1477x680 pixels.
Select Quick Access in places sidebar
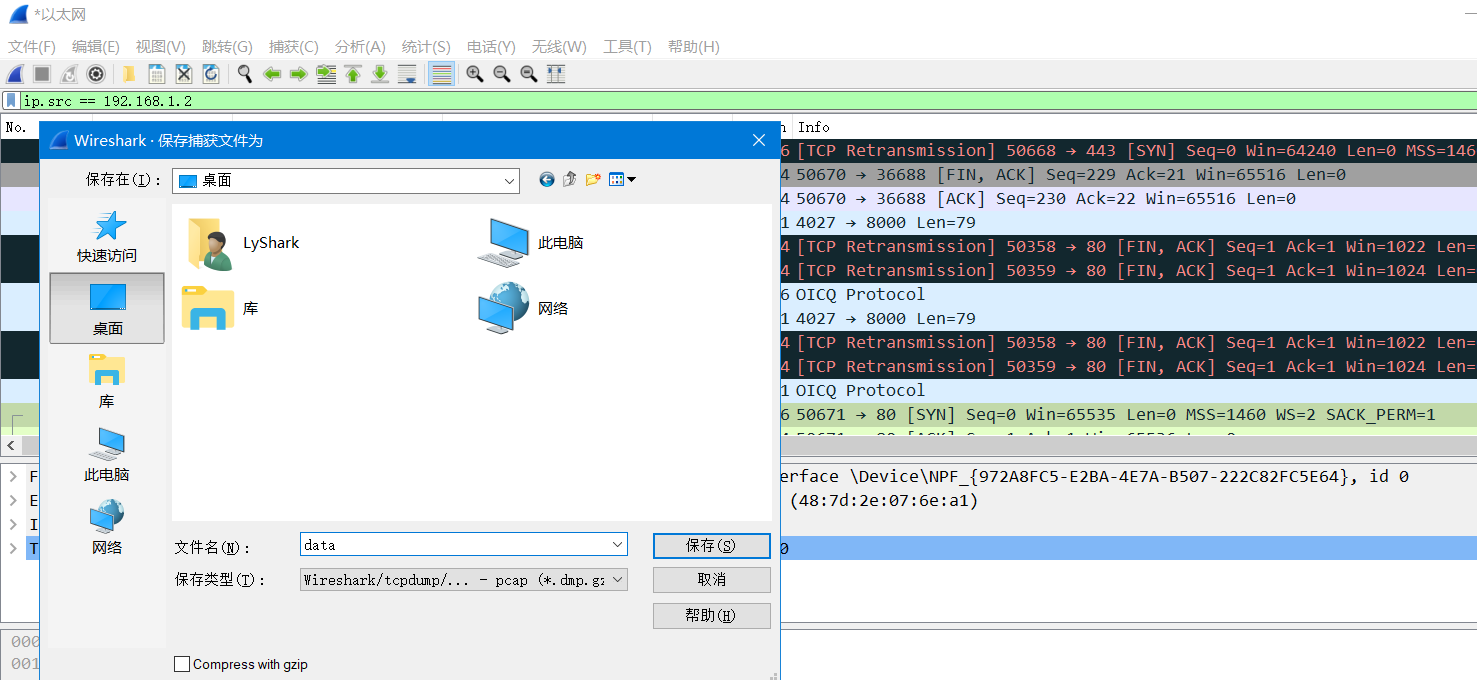tap(107, 236)
